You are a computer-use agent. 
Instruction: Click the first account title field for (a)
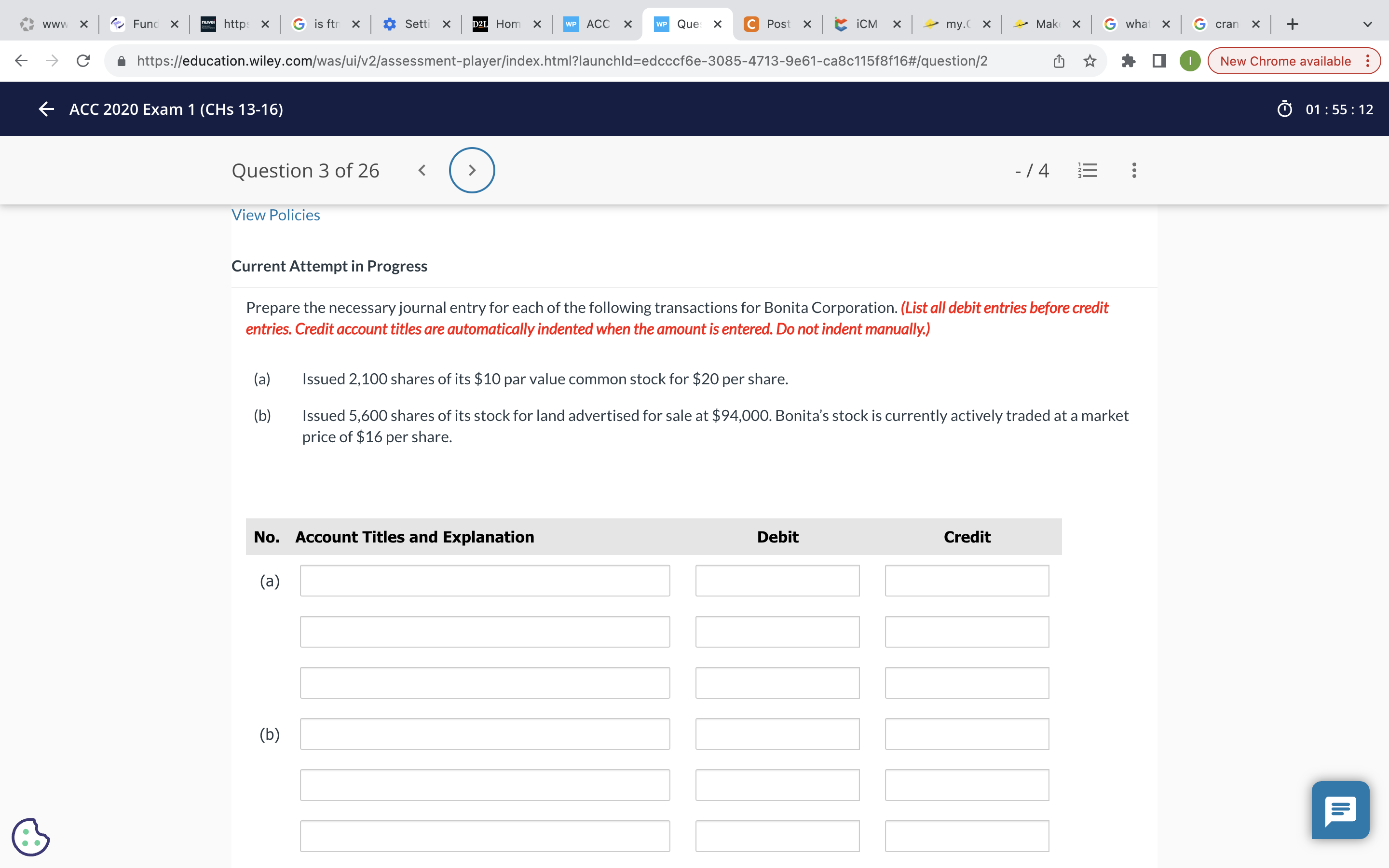(x=484, y=581)
